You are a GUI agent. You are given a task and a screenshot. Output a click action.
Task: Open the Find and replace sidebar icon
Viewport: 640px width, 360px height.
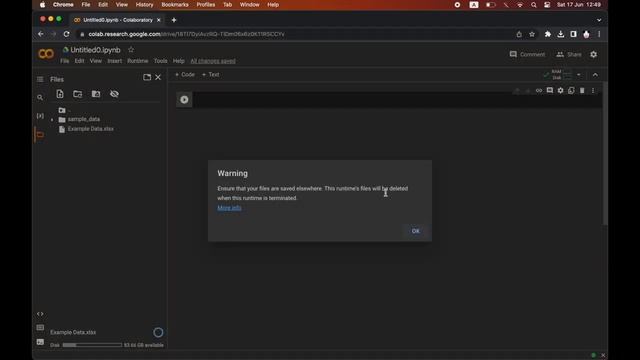[x=40, y=98]
